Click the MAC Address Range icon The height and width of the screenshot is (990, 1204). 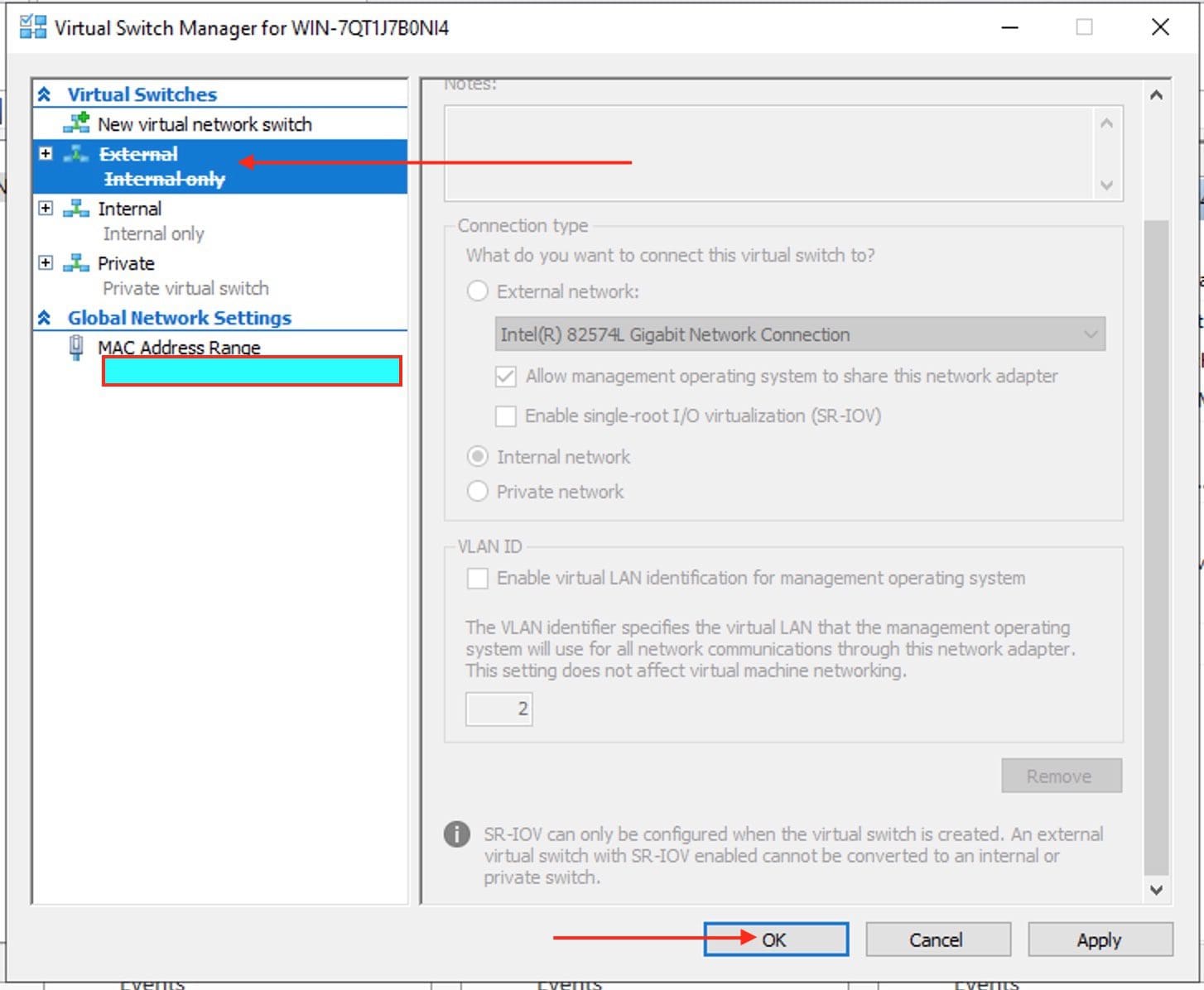tap(76, 348)
